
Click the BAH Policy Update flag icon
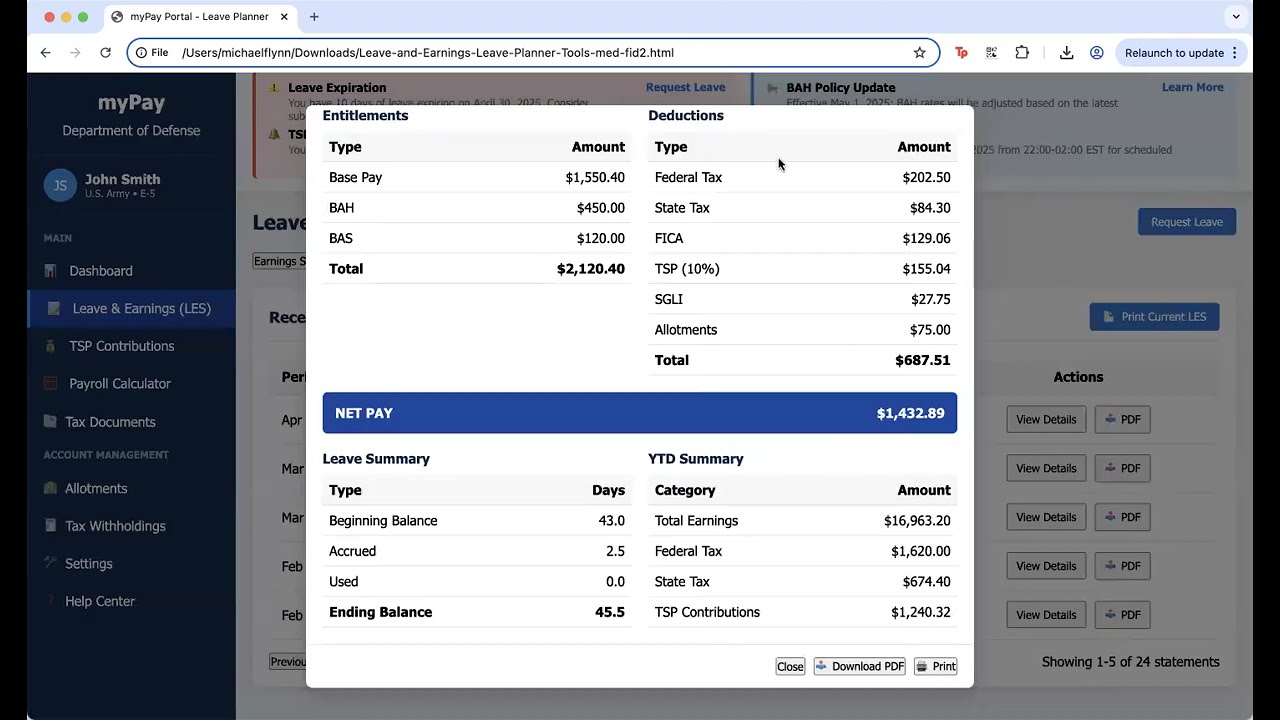(772, 88)
